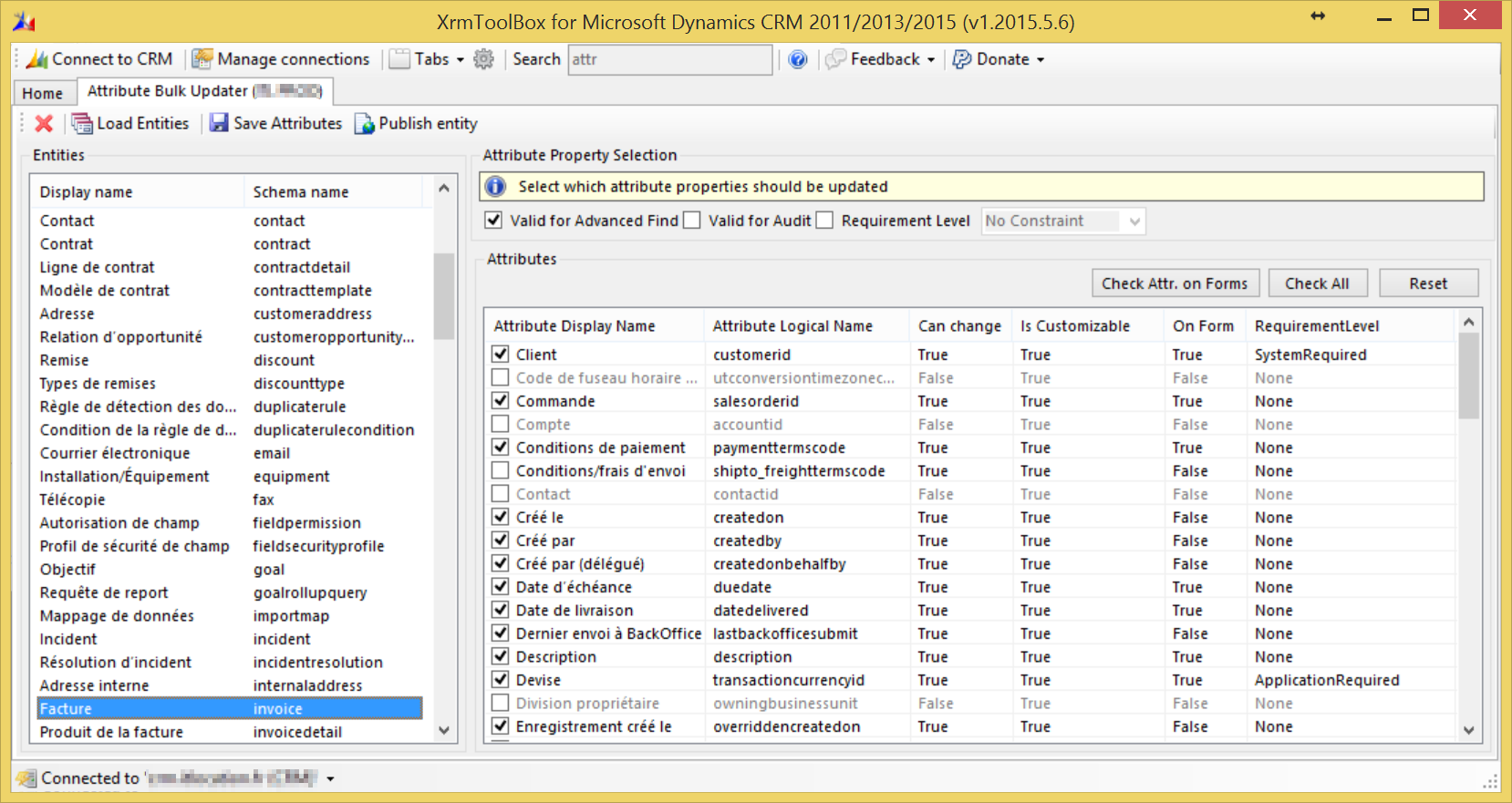Open Manage connections
Viewport: 1512px width, 803px height.
[x=281, y=59]
